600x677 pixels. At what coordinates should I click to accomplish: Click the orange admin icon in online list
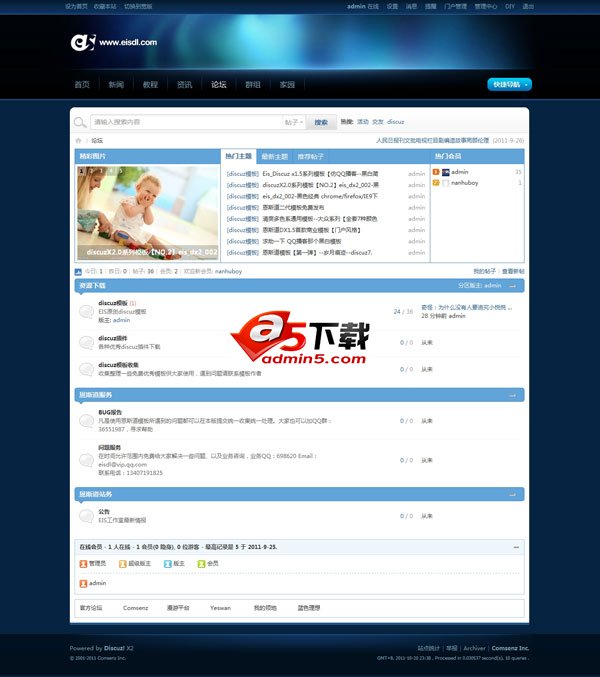[83, 583]
